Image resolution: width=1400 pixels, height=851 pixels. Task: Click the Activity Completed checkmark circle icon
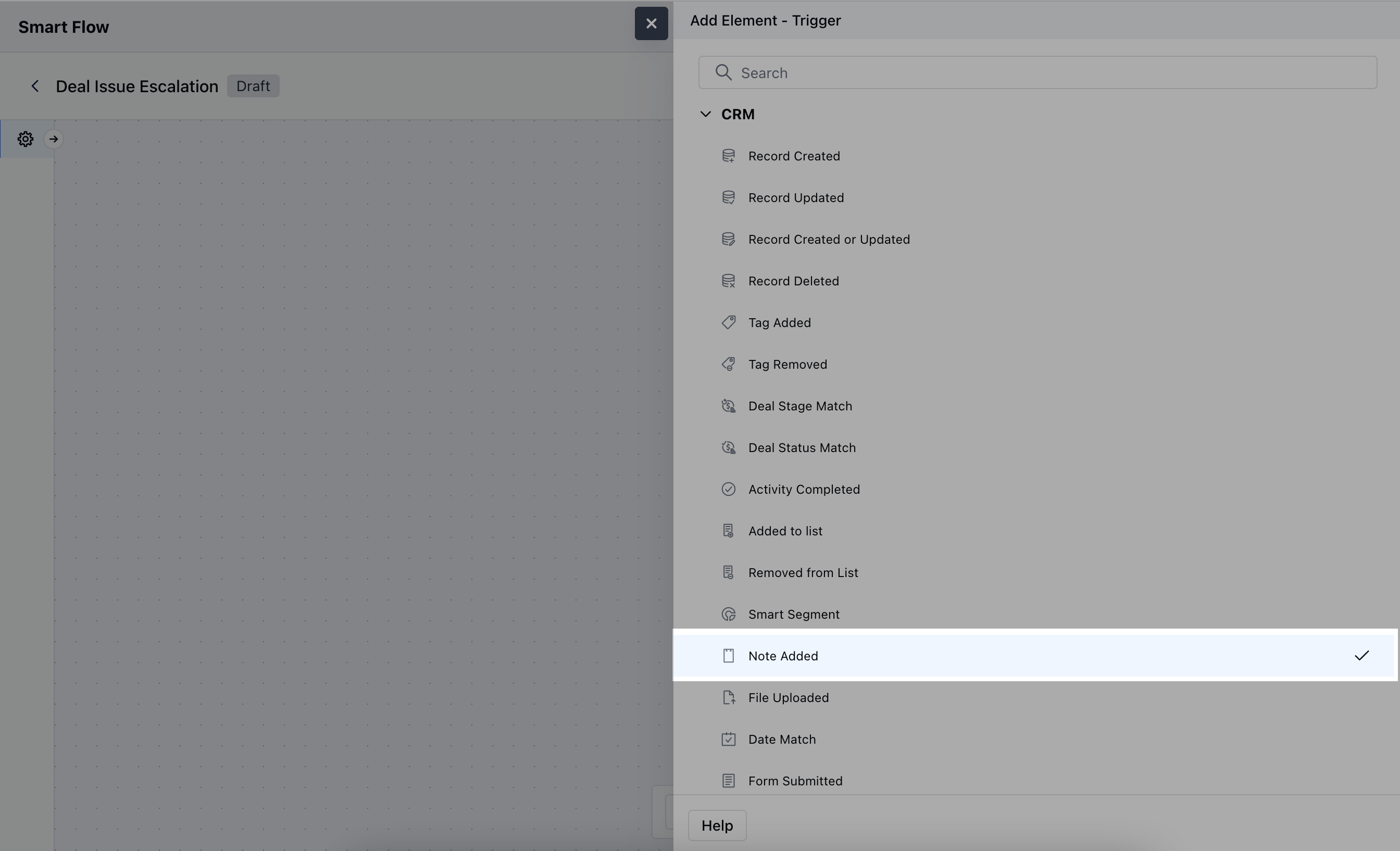click(x=729, y=489)
